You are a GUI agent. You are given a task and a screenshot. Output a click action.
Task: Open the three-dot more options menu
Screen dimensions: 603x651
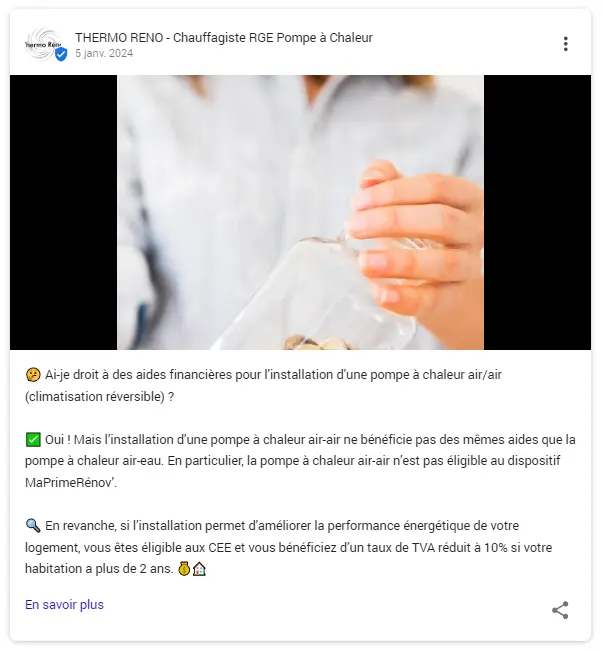(x=565, y=44)
